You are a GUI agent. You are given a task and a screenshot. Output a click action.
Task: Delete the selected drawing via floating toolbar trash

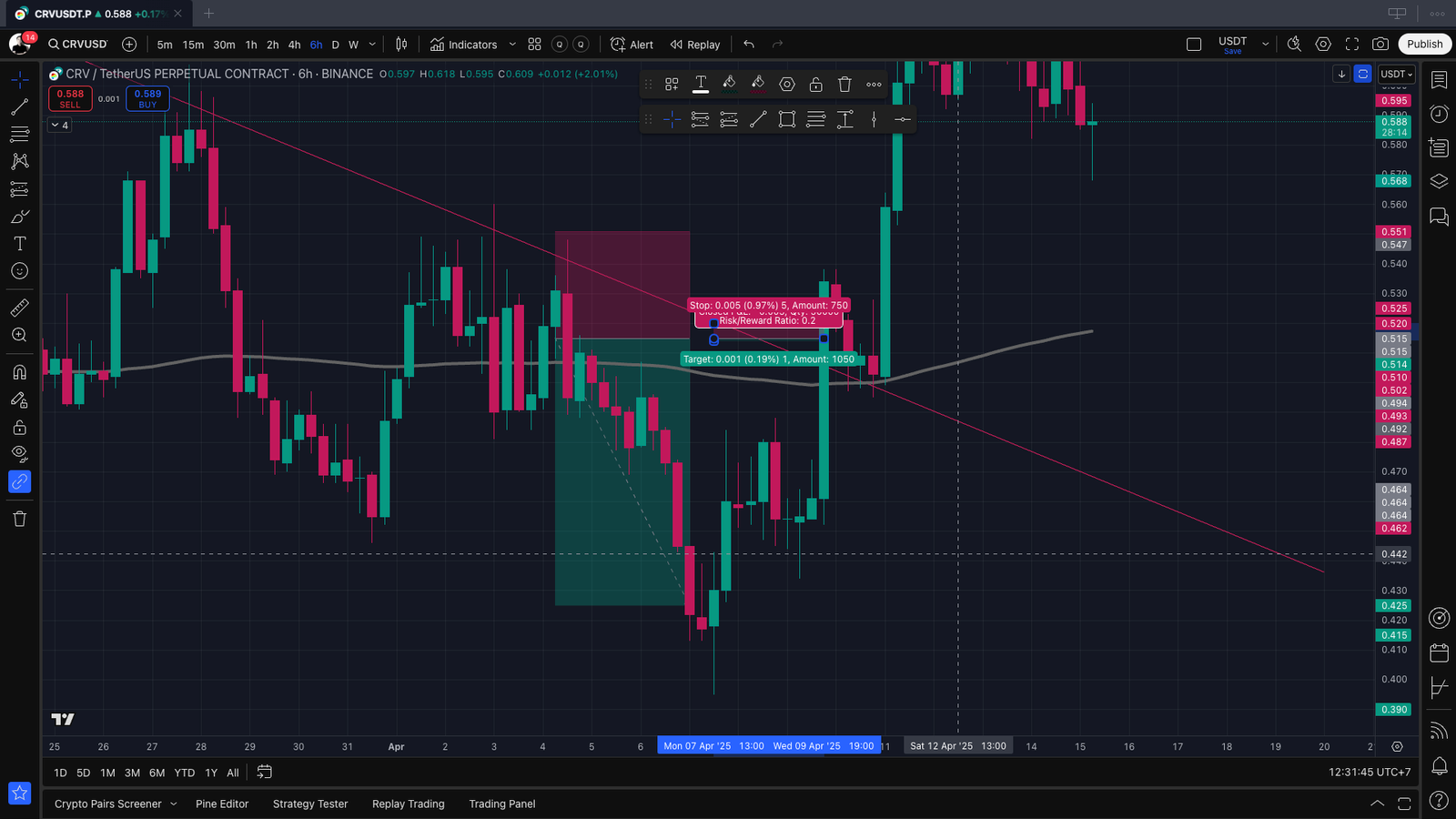point(844,84)
